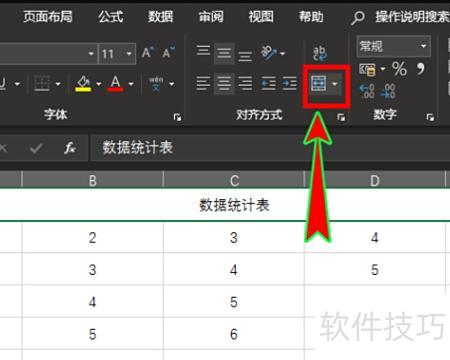This screenshot has height=360, width=450.
Task: Select column B header
Action: [93, 180]
